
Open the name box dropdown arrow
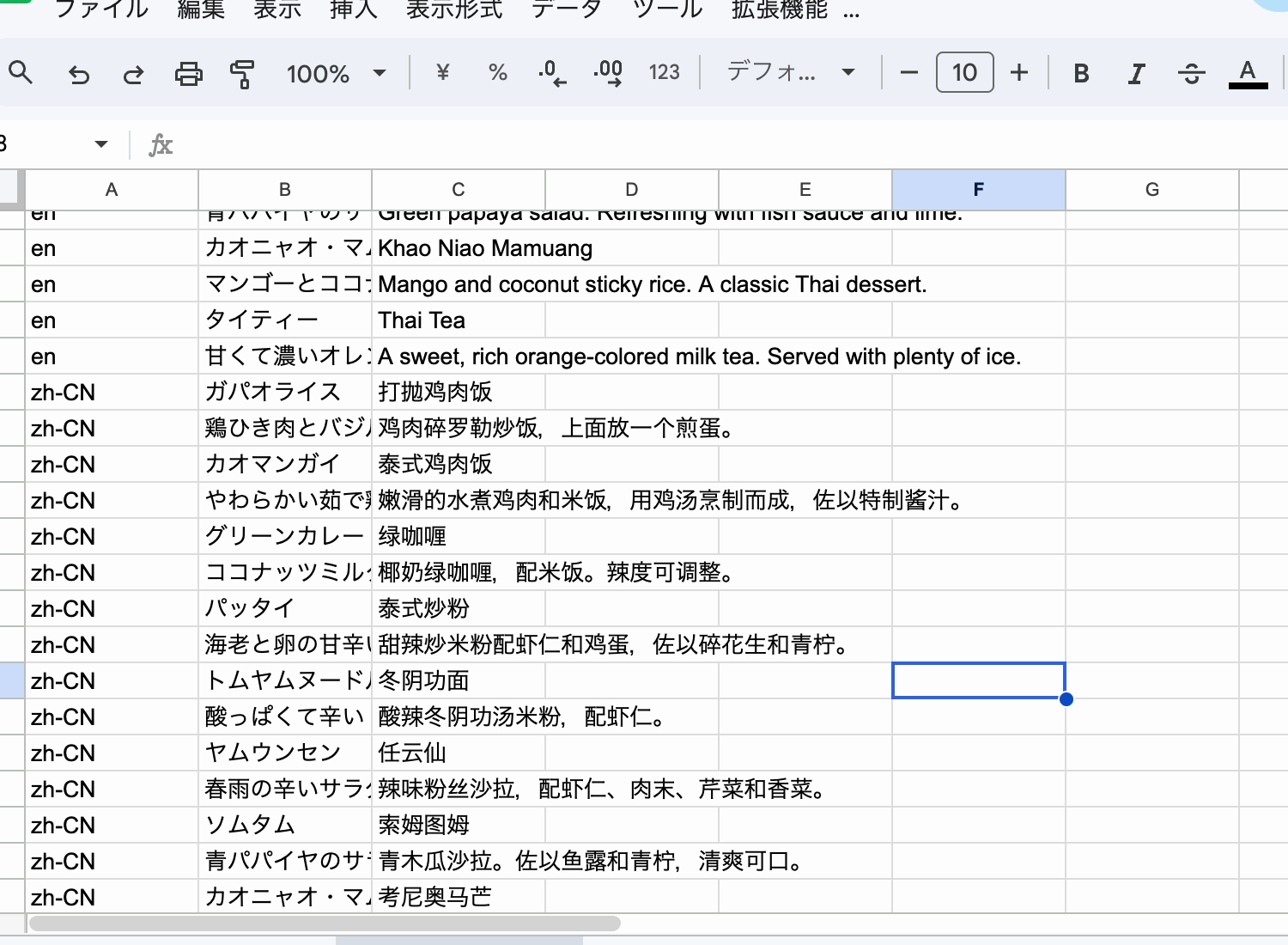pyautogui.click(x=101, y=144)
